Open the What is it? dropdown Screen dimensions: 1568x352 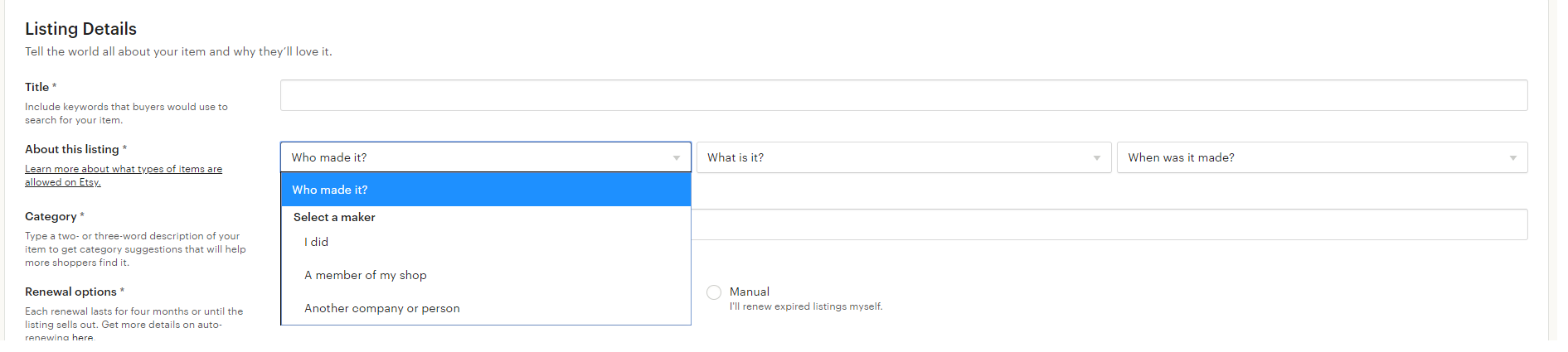tap(904, 157)
